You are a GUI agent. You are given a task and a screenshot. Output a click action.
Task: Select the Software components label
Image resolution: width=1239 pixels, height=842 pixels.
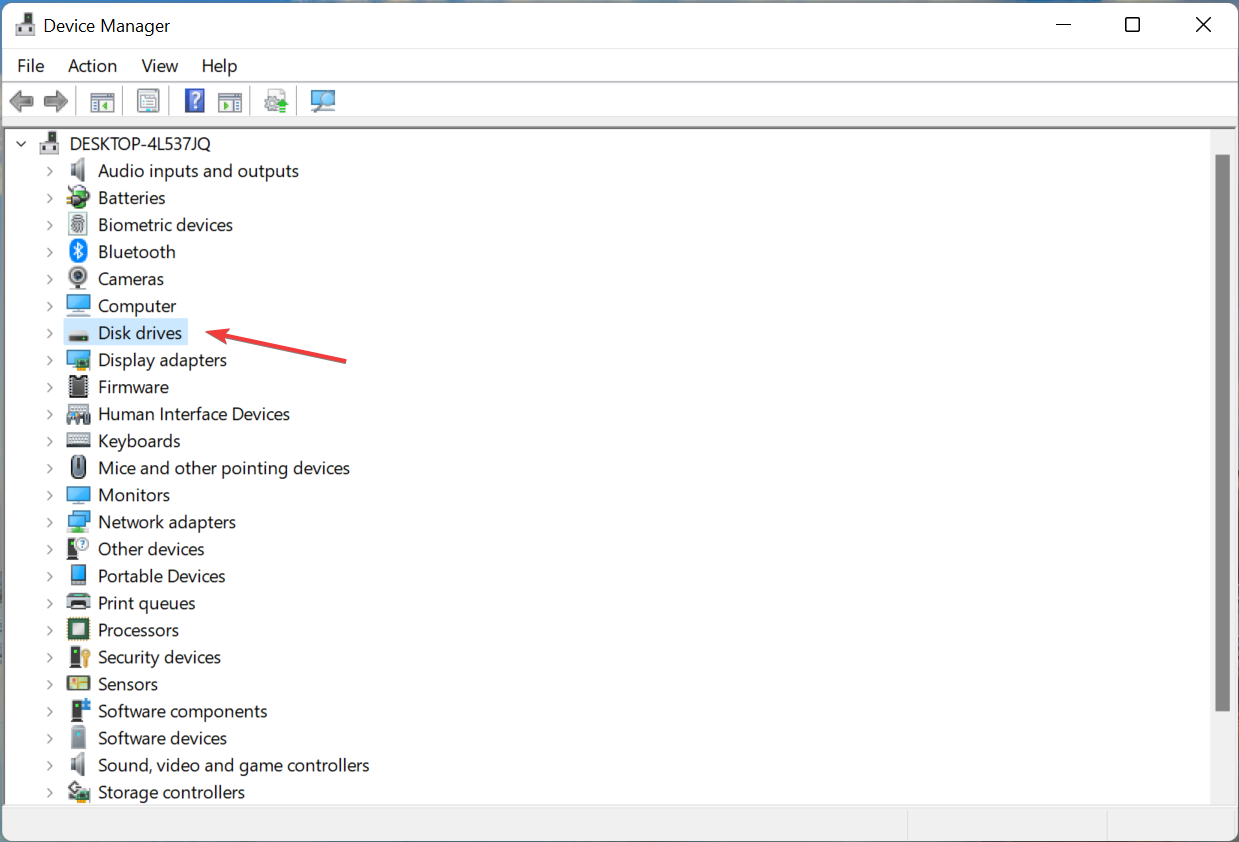(x=183, y=711)
